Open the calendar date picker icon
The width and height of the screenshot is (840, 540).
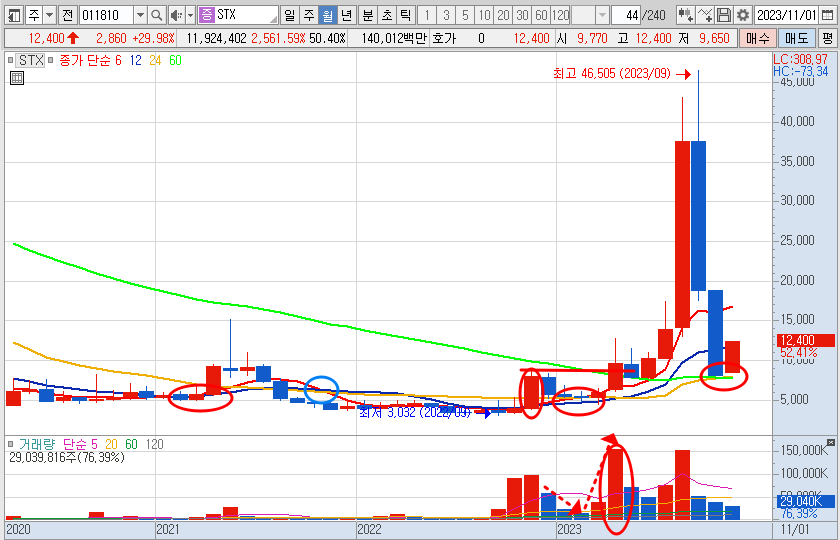[x=827, y=15]
